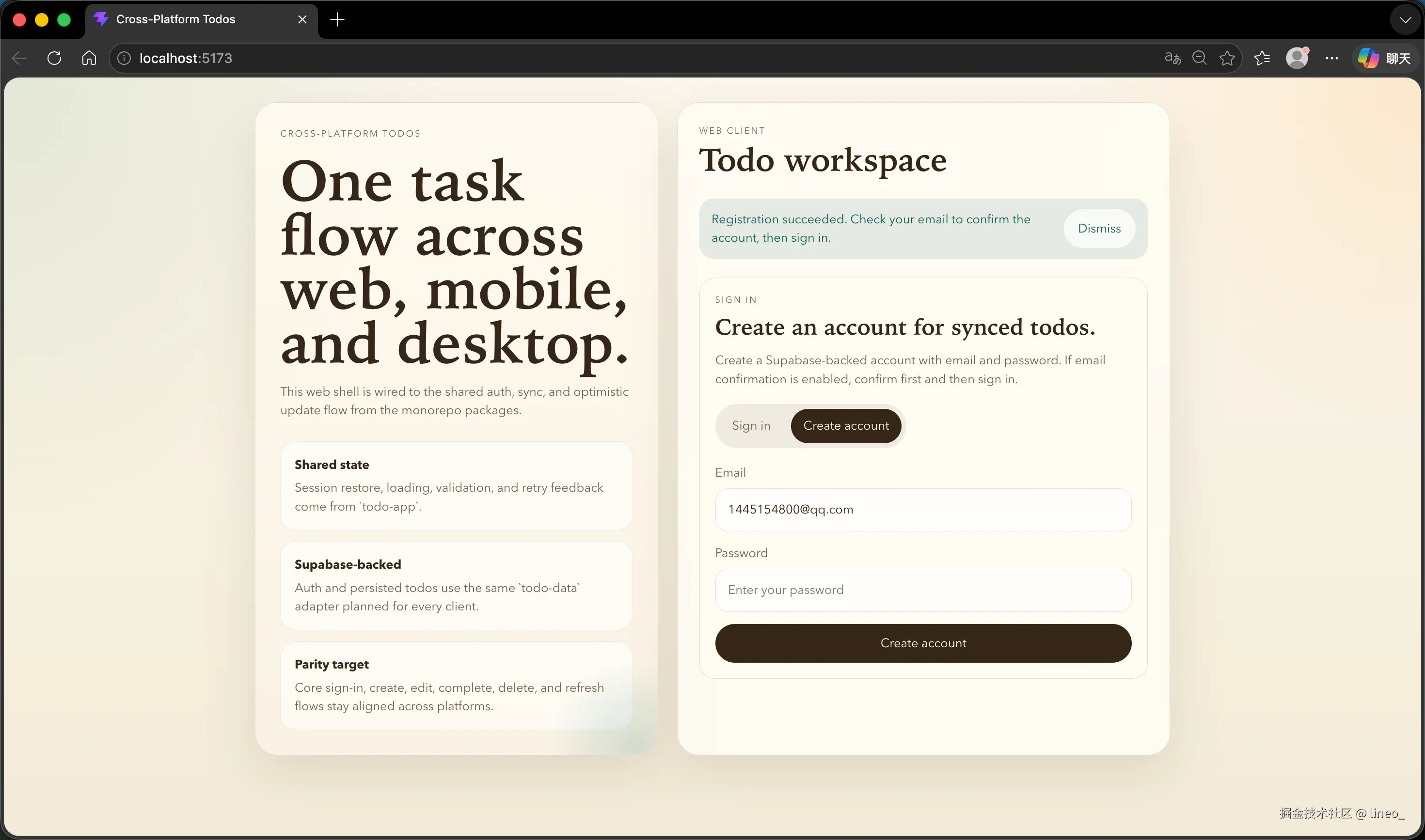The image size is (1425, 840).
Task: Dismiss the registration succeeded banner
Action: pyautogui.click(x=1099, y=229)
